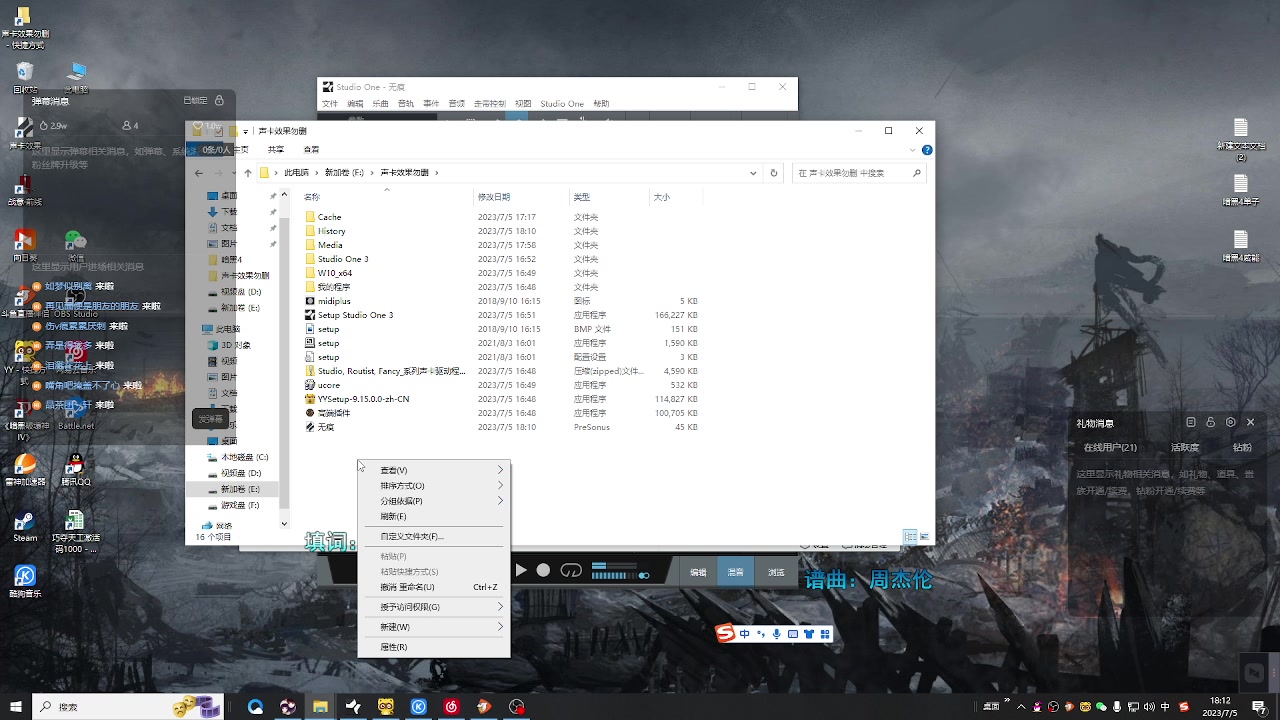Open Studio One 浏览 view button
This screenshot has height=720, width=1280.
click(x=776, y=573)
